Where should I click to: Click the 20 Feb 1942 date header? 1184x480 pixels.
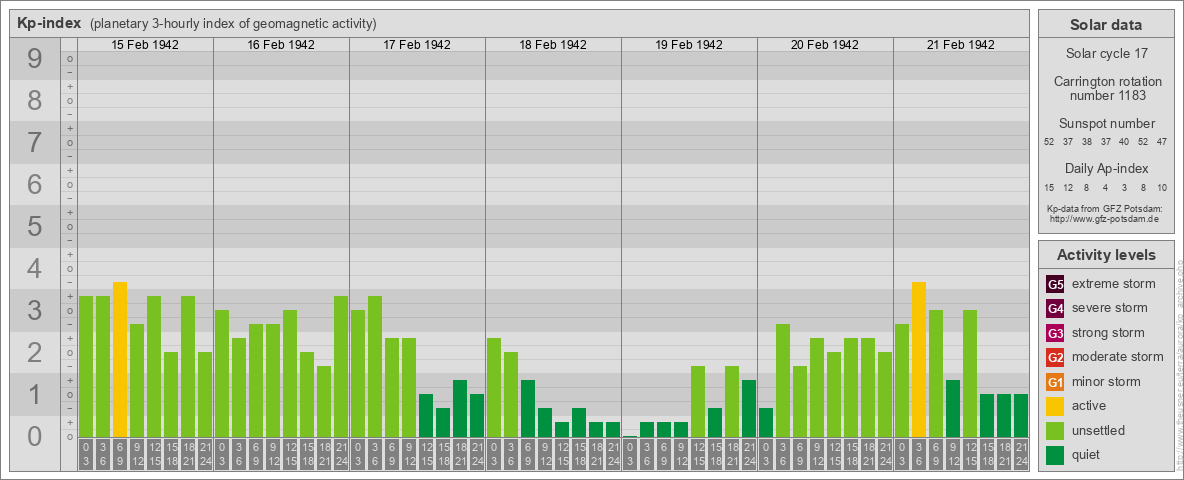coord(825,45)
